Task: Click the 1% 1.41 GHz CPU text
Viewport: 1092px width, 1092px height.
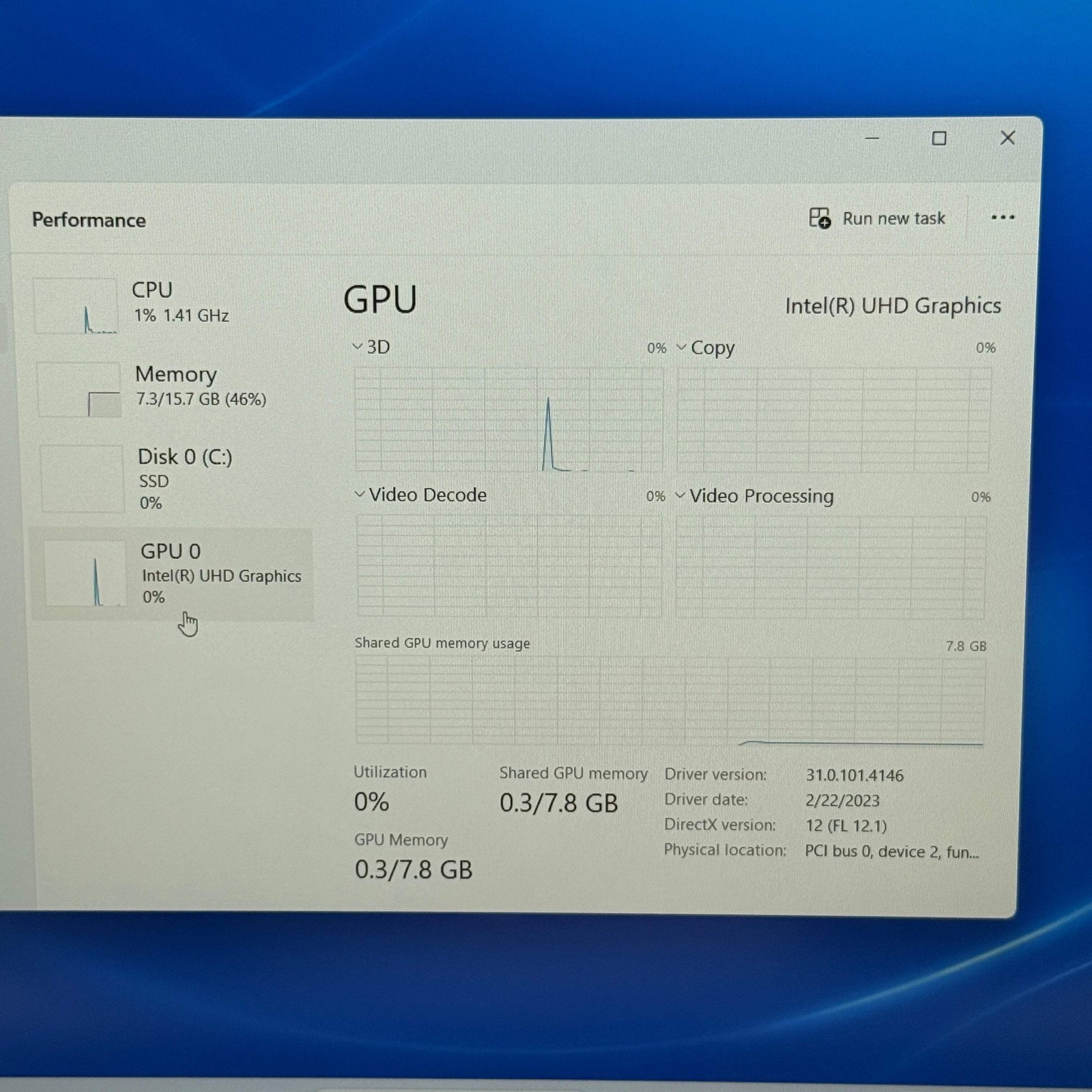Action: [x=181, y=315]
